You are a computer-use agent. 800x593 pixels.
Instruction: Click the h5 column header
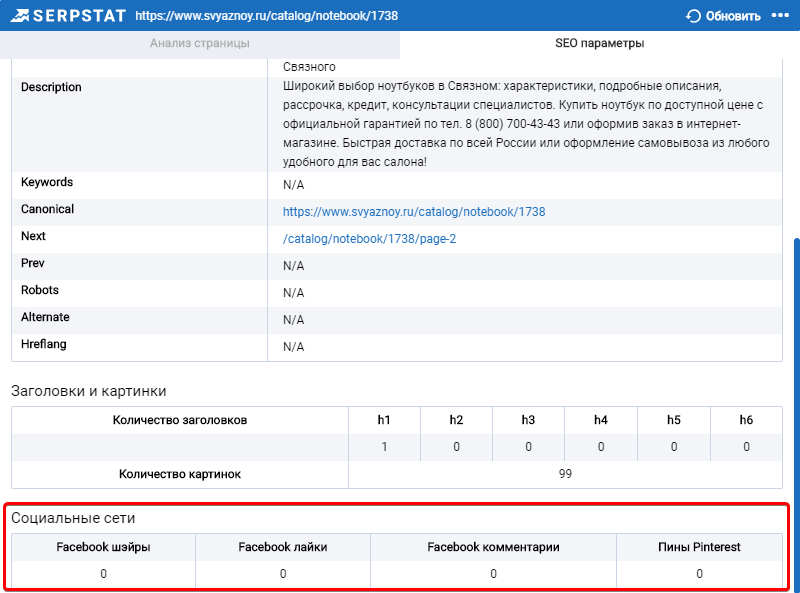[x=673, y=421]
